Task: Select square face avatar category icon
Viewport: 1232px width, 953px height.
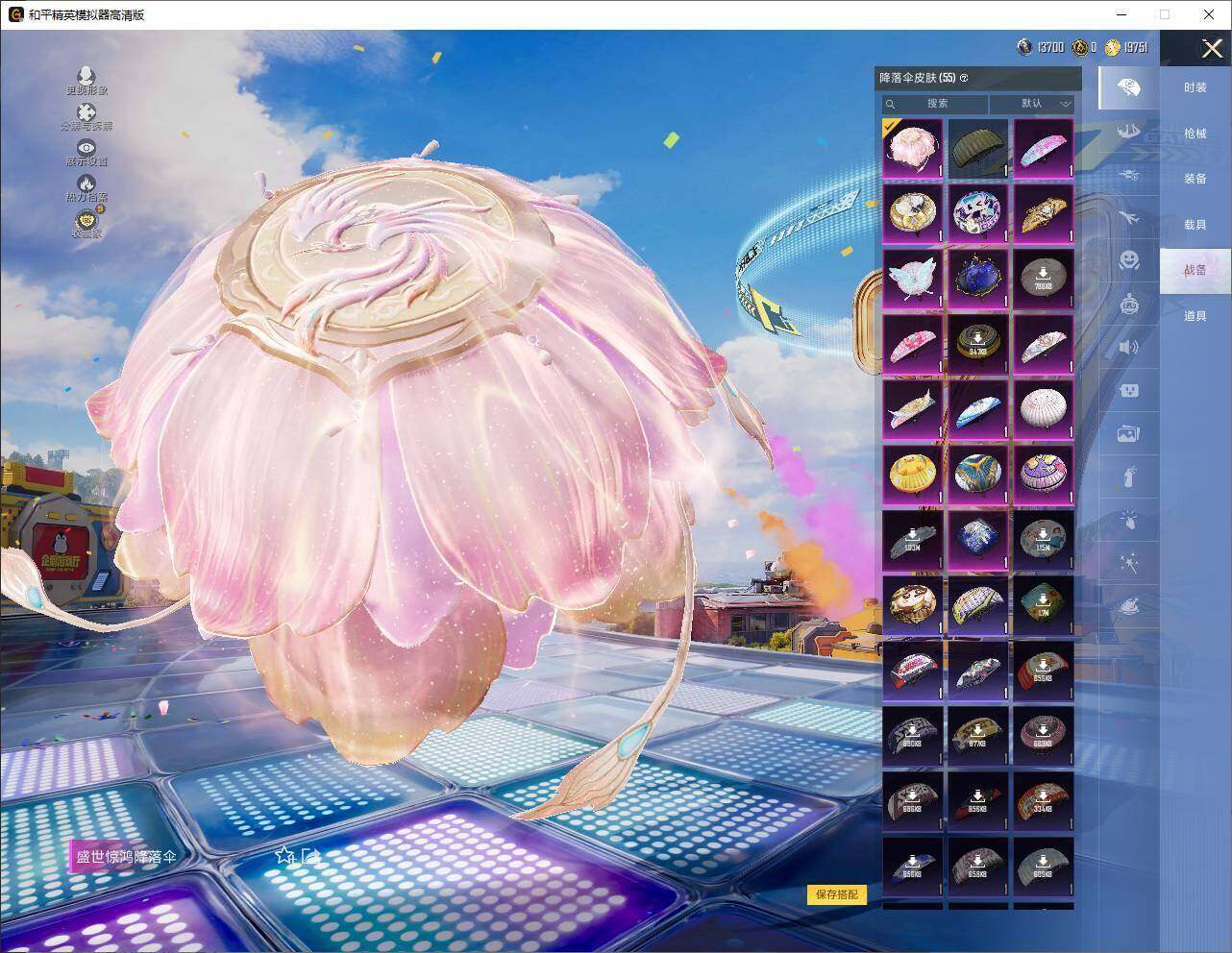Action: [1128, 390]
